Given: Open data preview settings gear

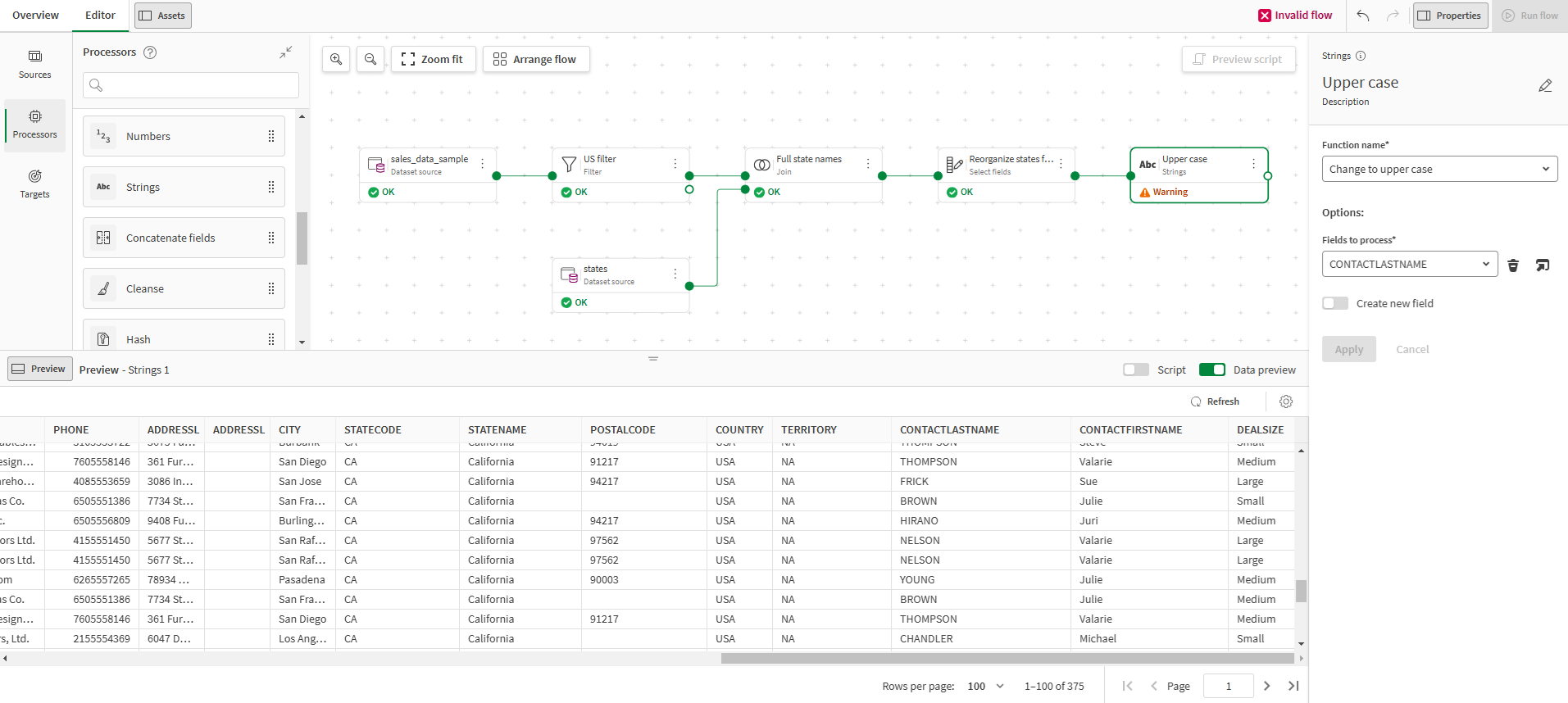Looking at the screenshot, I should (x=1286, y=401).
